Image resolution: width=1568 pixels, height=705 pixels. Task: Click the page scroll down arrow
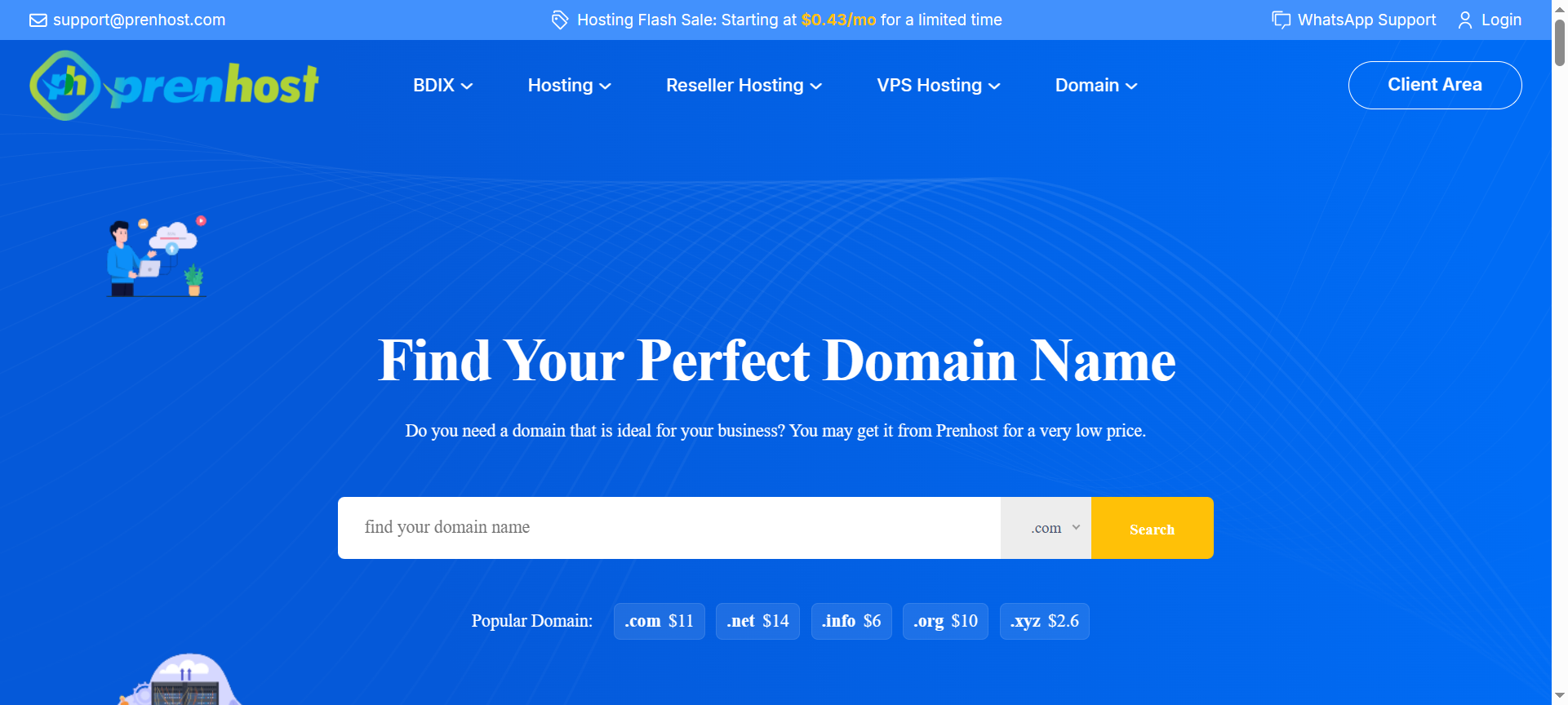[x=1559, y=696]
